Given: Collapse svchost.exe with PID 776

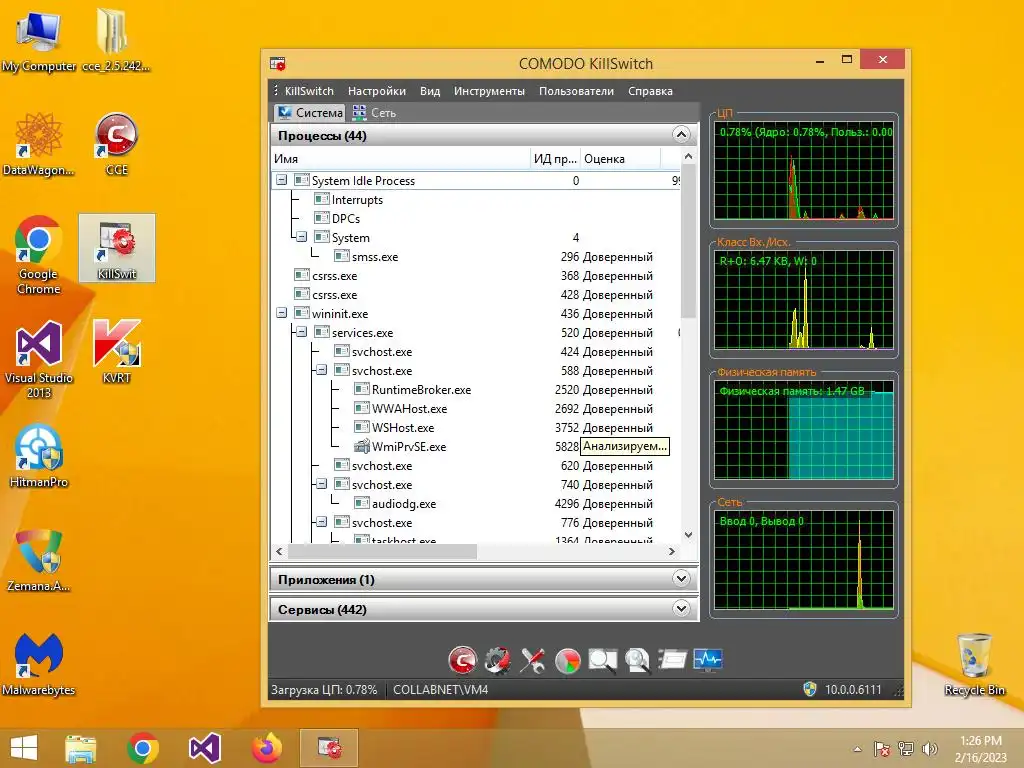Looking at the screenshot, I should pyautogui.click(x=321, y=522).
